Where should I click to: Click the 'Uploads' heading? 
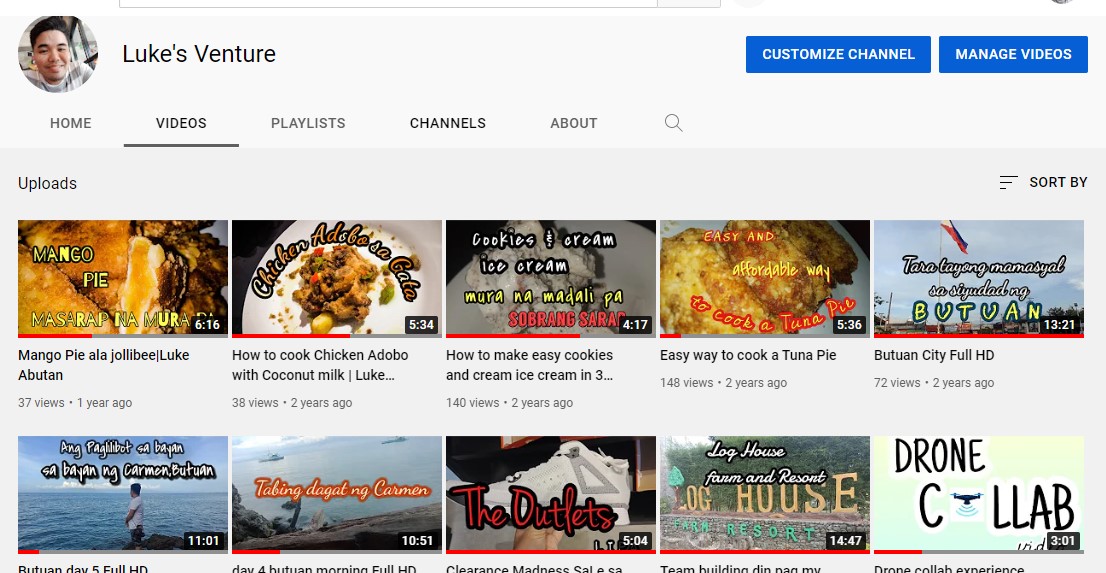point(47,183)
